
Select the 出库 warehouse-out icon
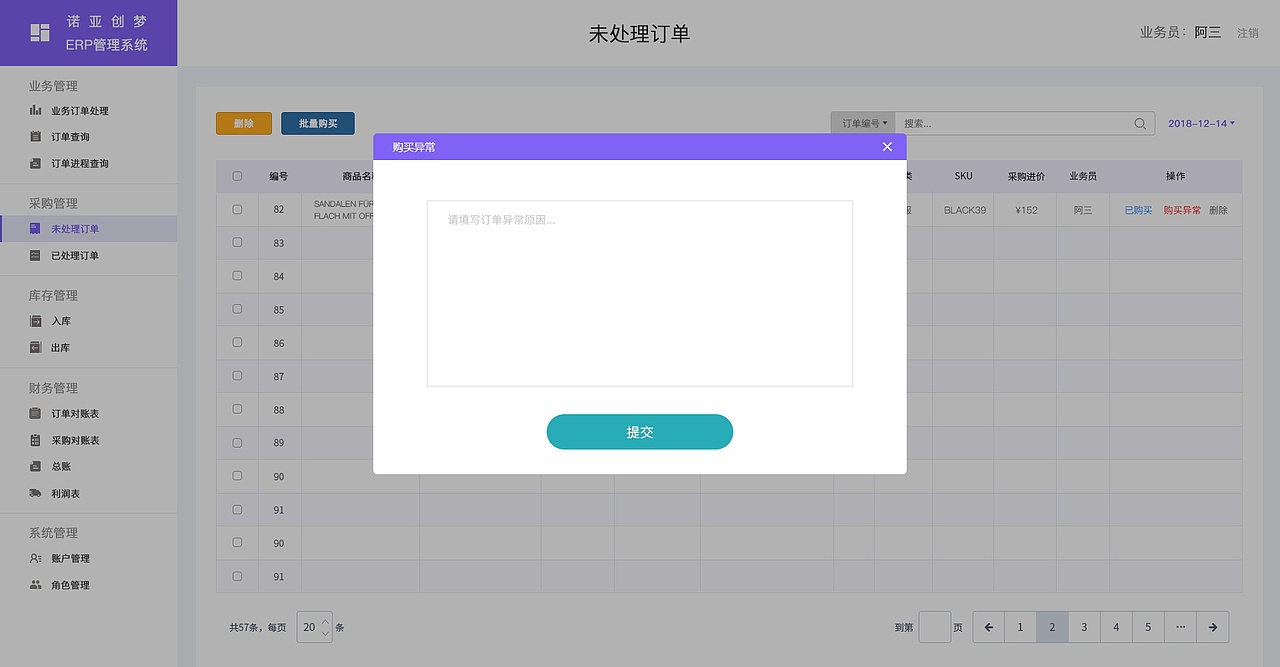click(37, 347)
